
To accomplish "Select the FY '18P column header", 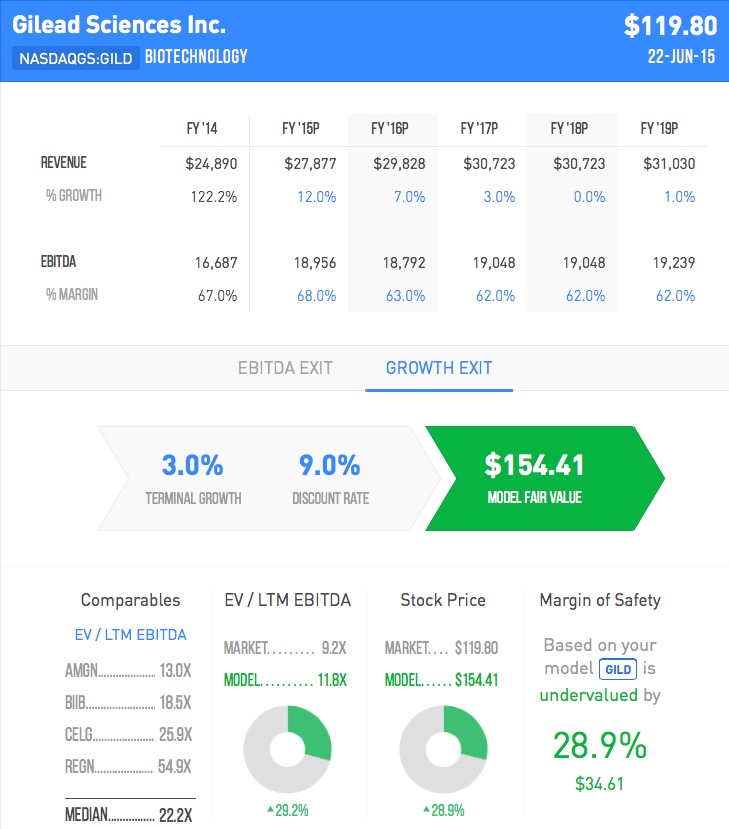I will click(x=569, y=128).
